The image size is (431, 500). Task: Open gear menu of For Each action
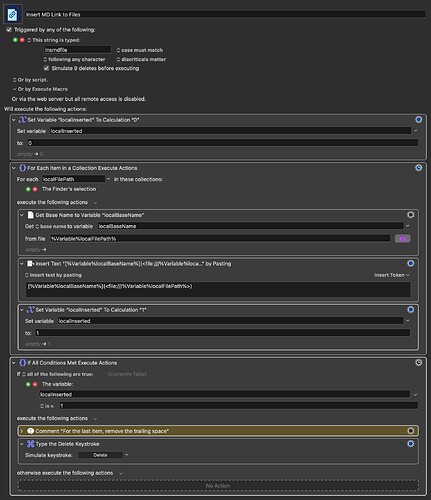418,168
